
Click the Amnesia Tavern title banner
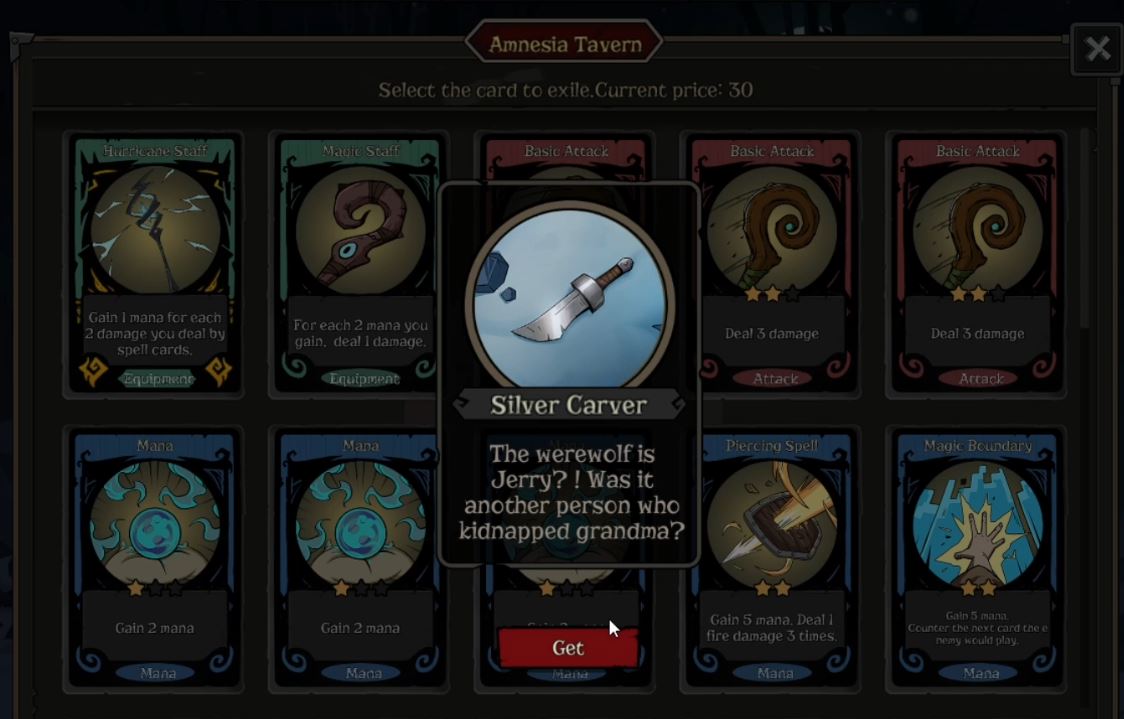[x=565, y=44]
